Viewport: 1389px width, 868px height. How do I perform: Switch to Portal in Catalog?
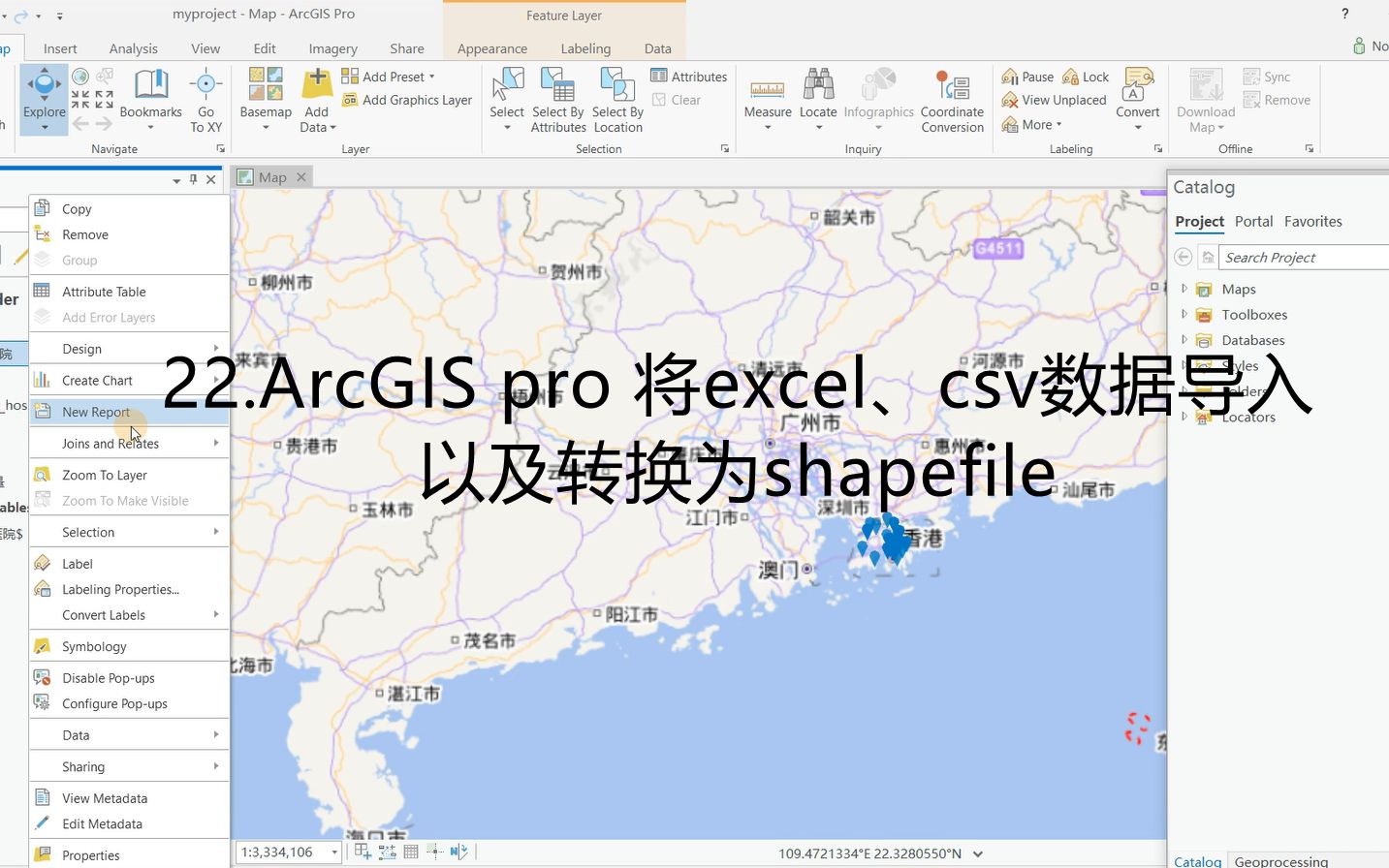(1253, 221)
